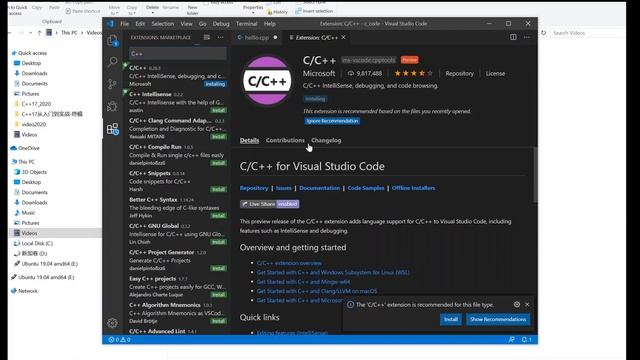
Task: Open notification settings gear icon
Action: [517, 304]
